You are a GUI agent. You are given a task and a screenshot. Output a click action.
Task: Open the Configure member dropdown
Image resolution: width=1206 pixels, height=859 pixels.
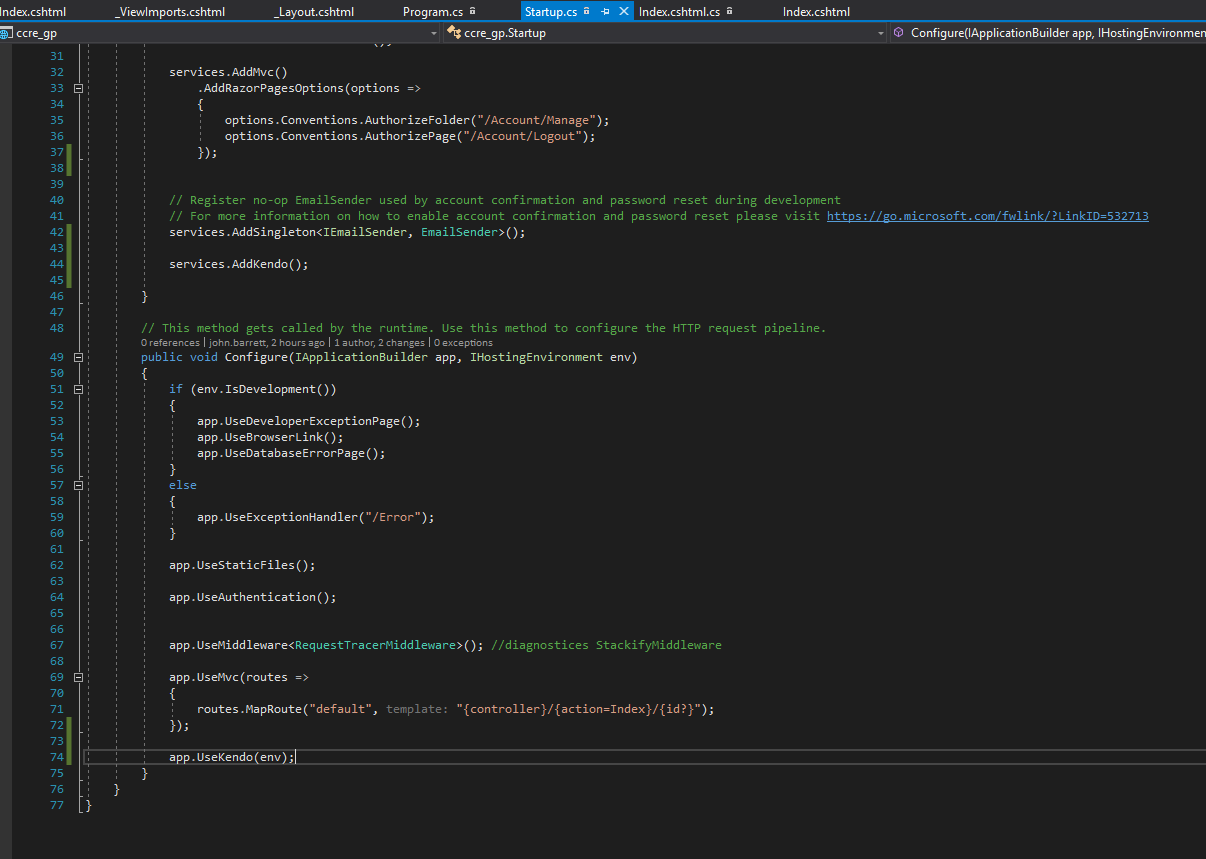pos(1050,33)
